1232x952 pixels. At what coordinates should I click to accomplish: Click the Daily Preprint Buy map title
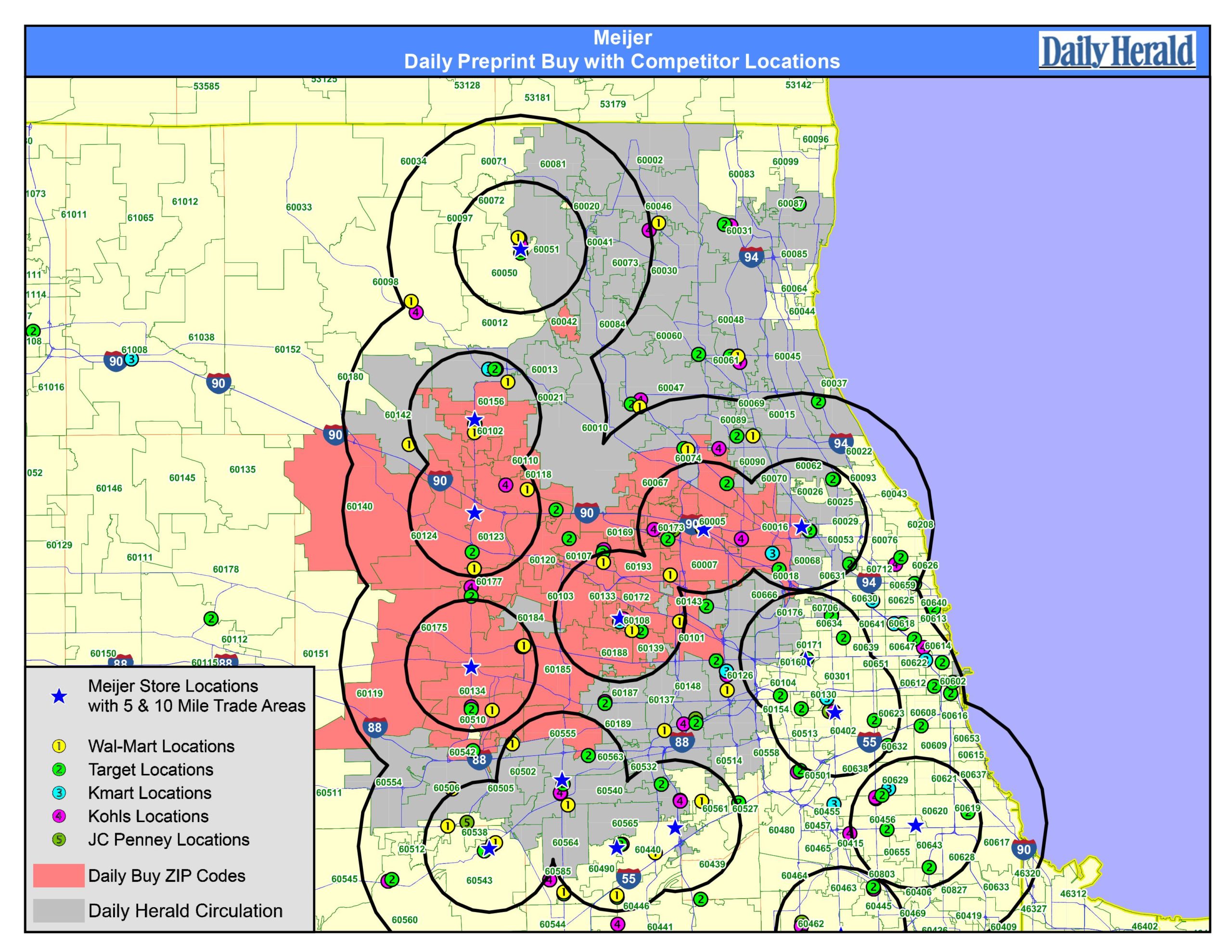pyautogui.click(x=622, y=61)
